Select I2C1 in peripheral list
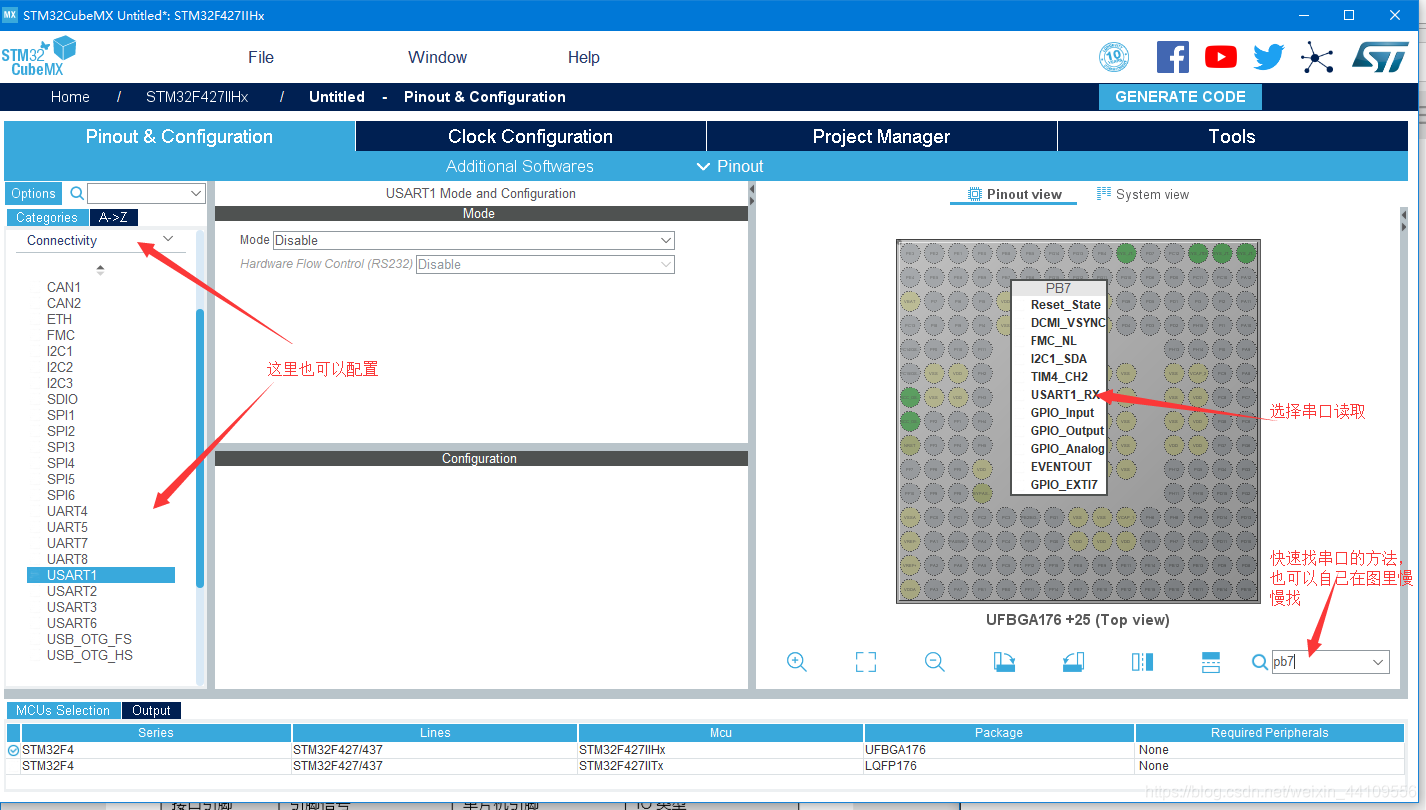 (x=60, y=351)
